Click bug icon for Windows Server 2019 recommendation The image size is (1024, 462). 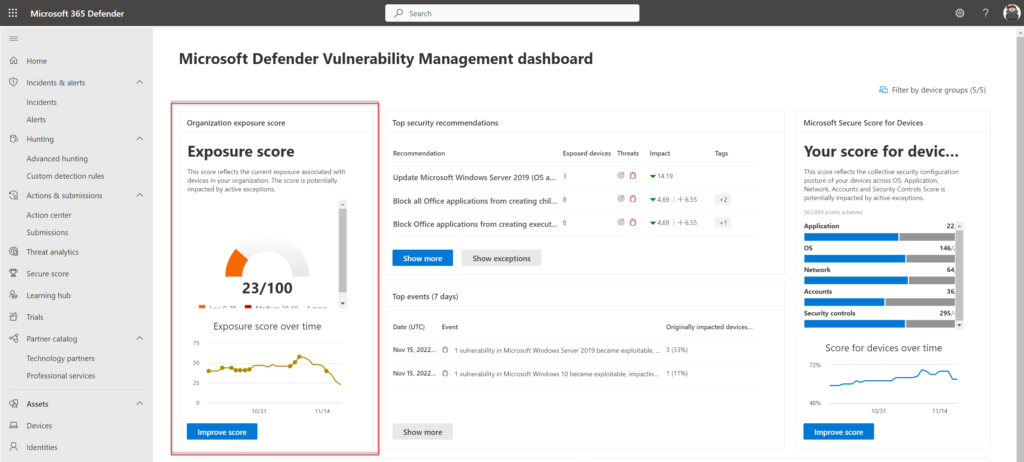(632, 176)
